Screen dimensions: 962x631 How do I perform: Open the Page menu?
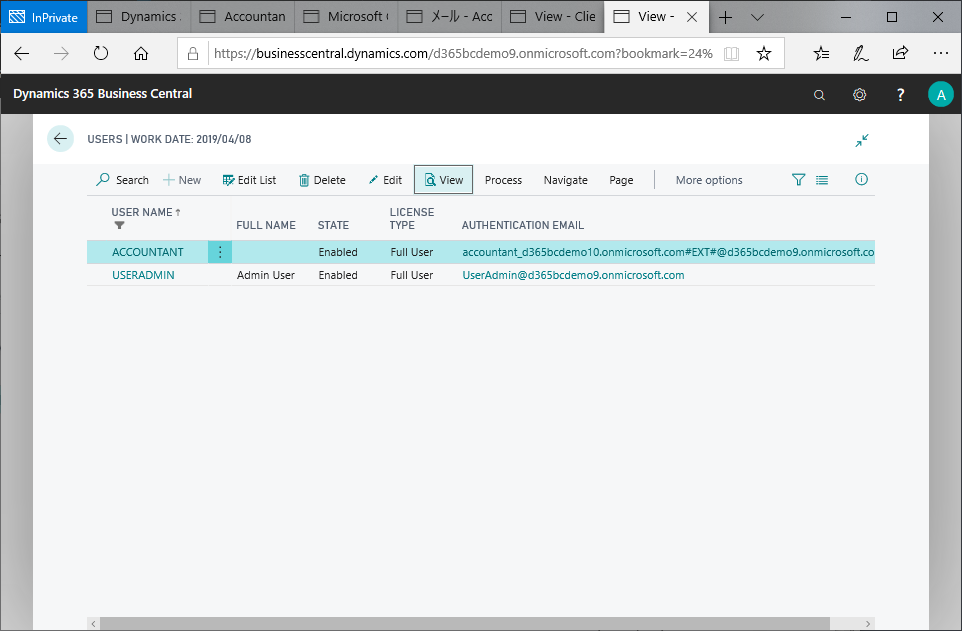coord(621,180)
